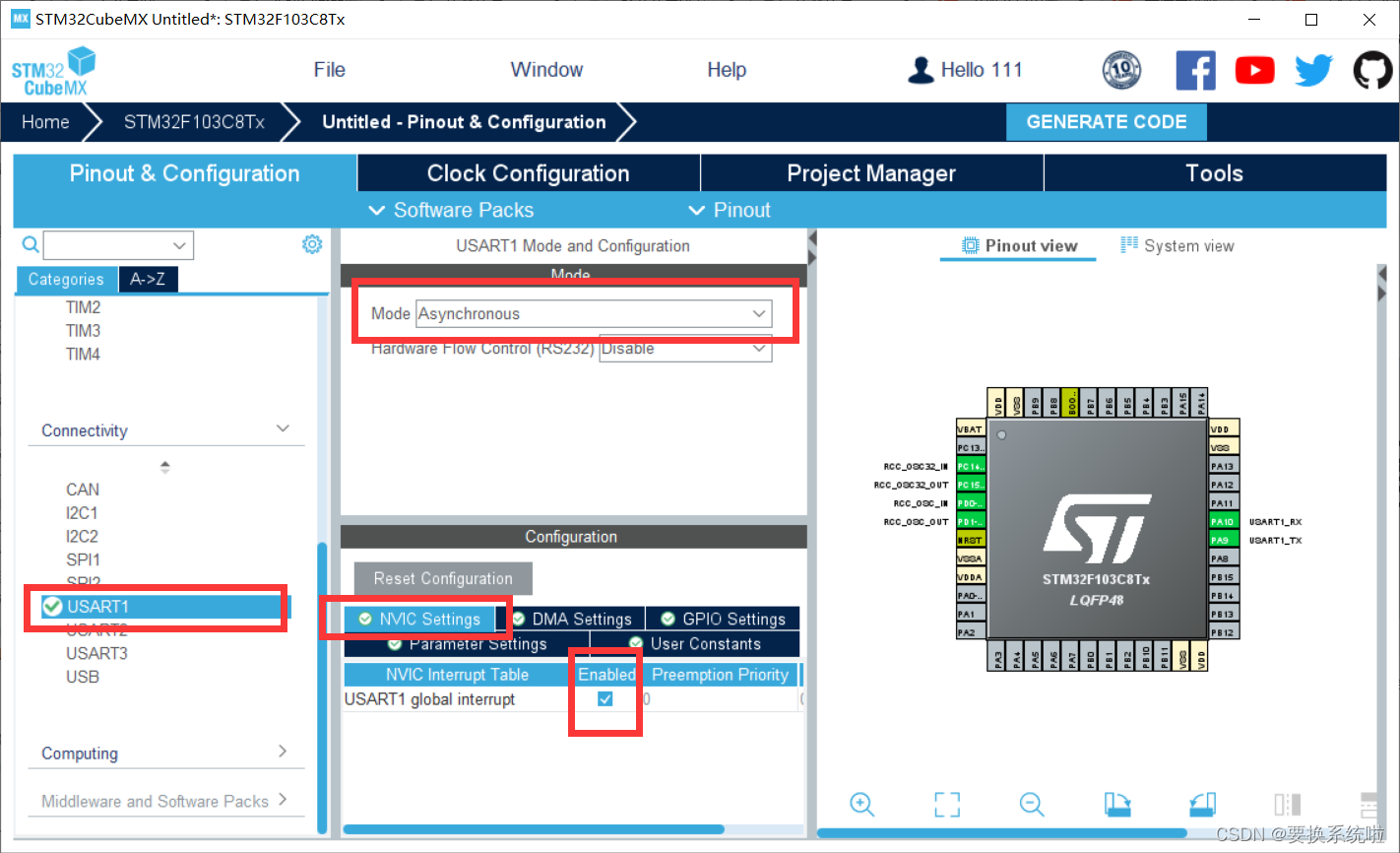Select pin PA1 on the chip
The height and width of the screenshot is (853, 1400).
click(x=970, y=614)
